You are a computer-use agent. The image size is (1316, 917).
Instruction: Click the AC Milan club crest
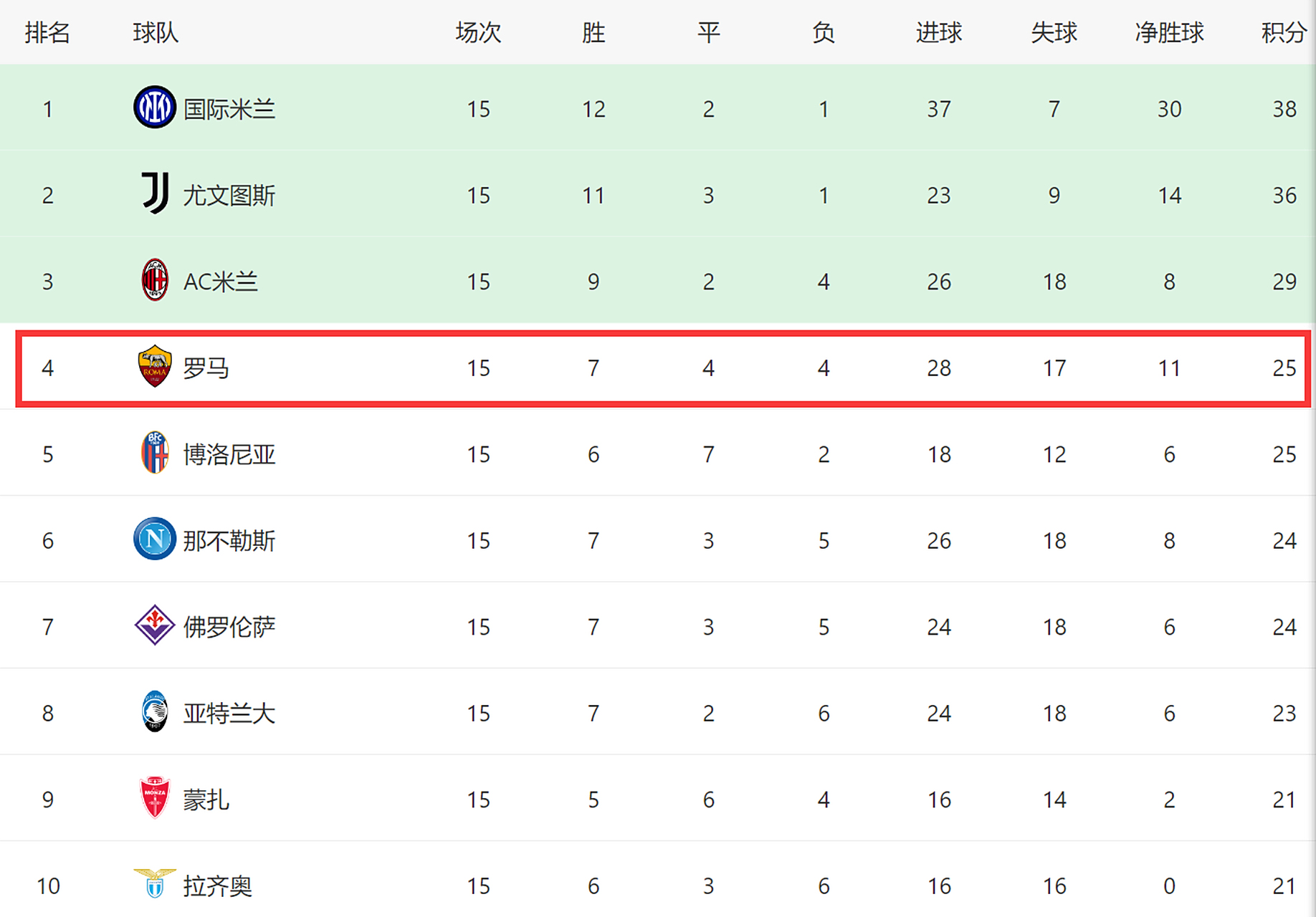155,279
